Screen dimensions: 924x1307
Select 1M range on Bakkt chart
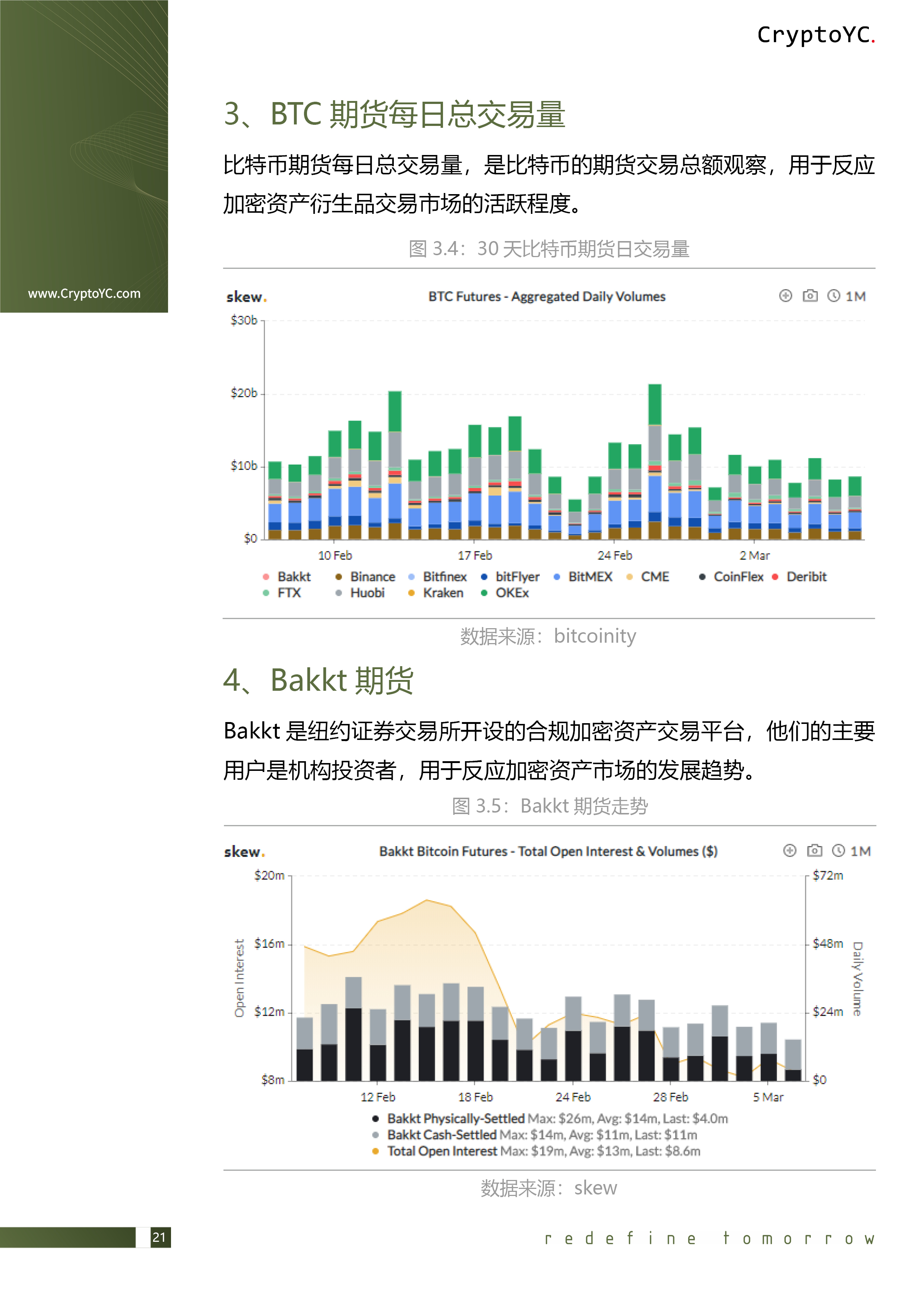(860, 851)
